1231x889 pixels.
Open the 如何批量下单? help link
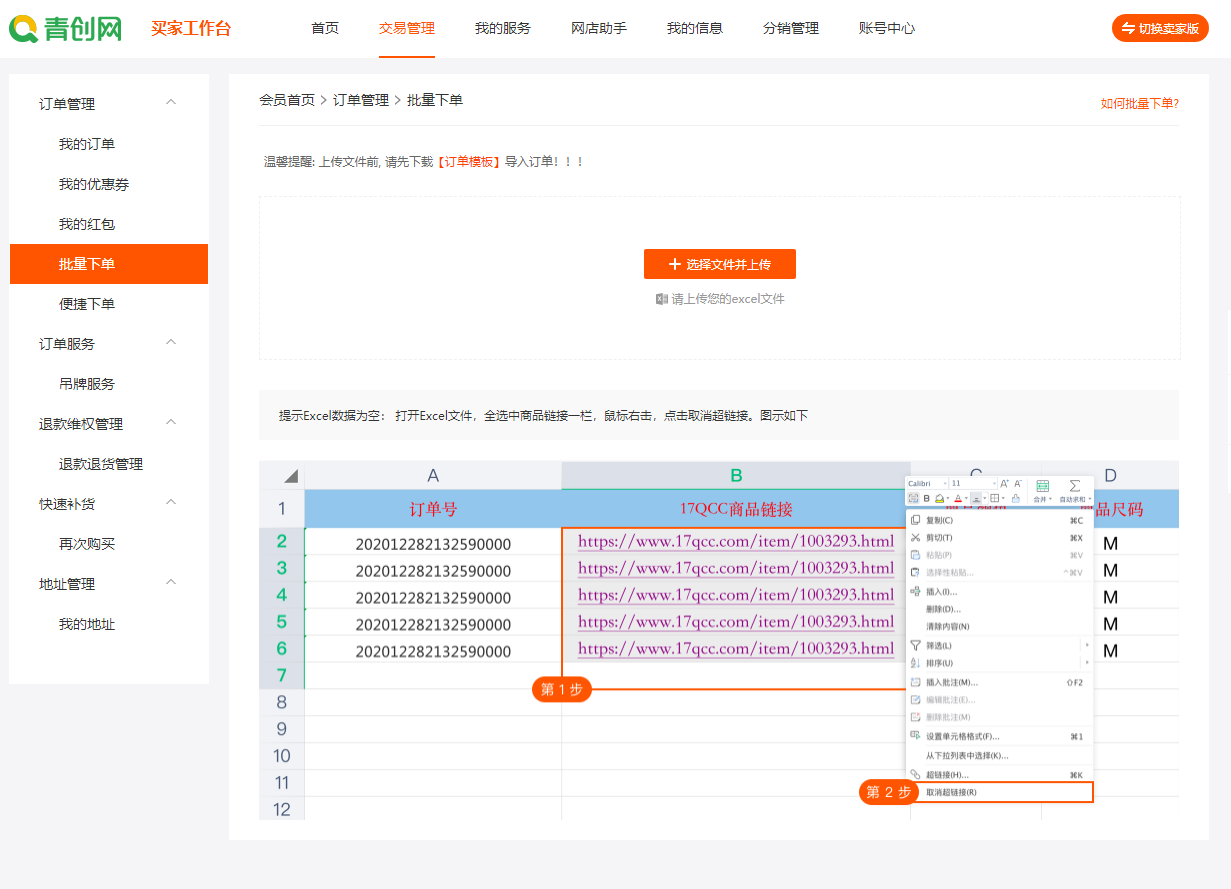tap(1140, 103)
